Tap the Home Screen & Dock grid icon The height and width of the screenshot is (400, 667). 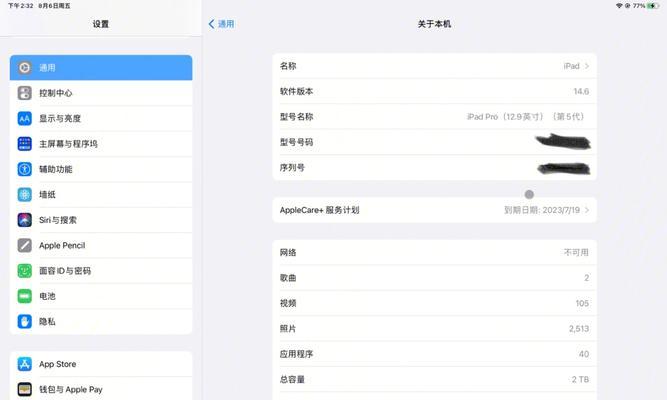(x=25, y=144)
